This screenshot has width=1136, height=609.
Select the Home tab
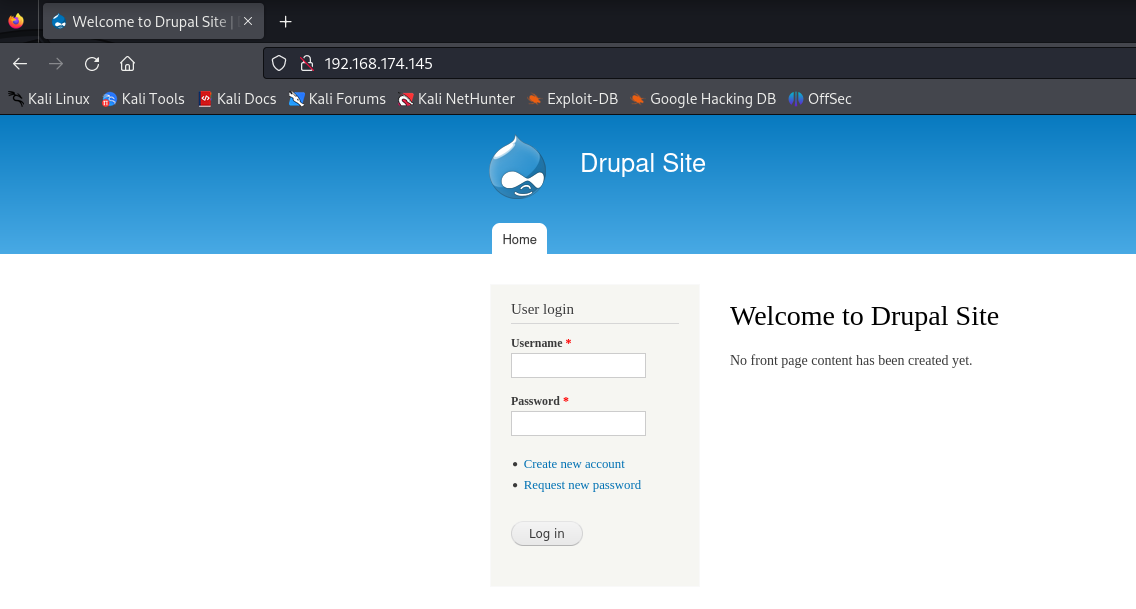tap(519, 239)
